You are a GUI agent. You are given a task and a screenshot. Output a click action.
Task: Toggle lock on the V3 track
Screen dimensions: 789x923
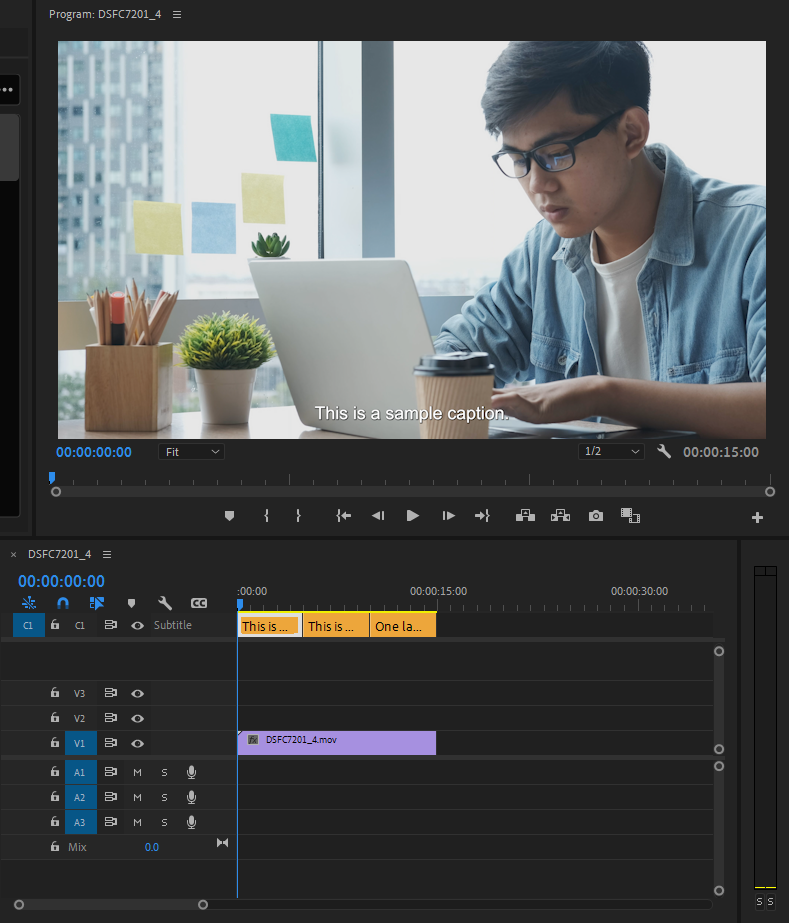pos(55,693)
